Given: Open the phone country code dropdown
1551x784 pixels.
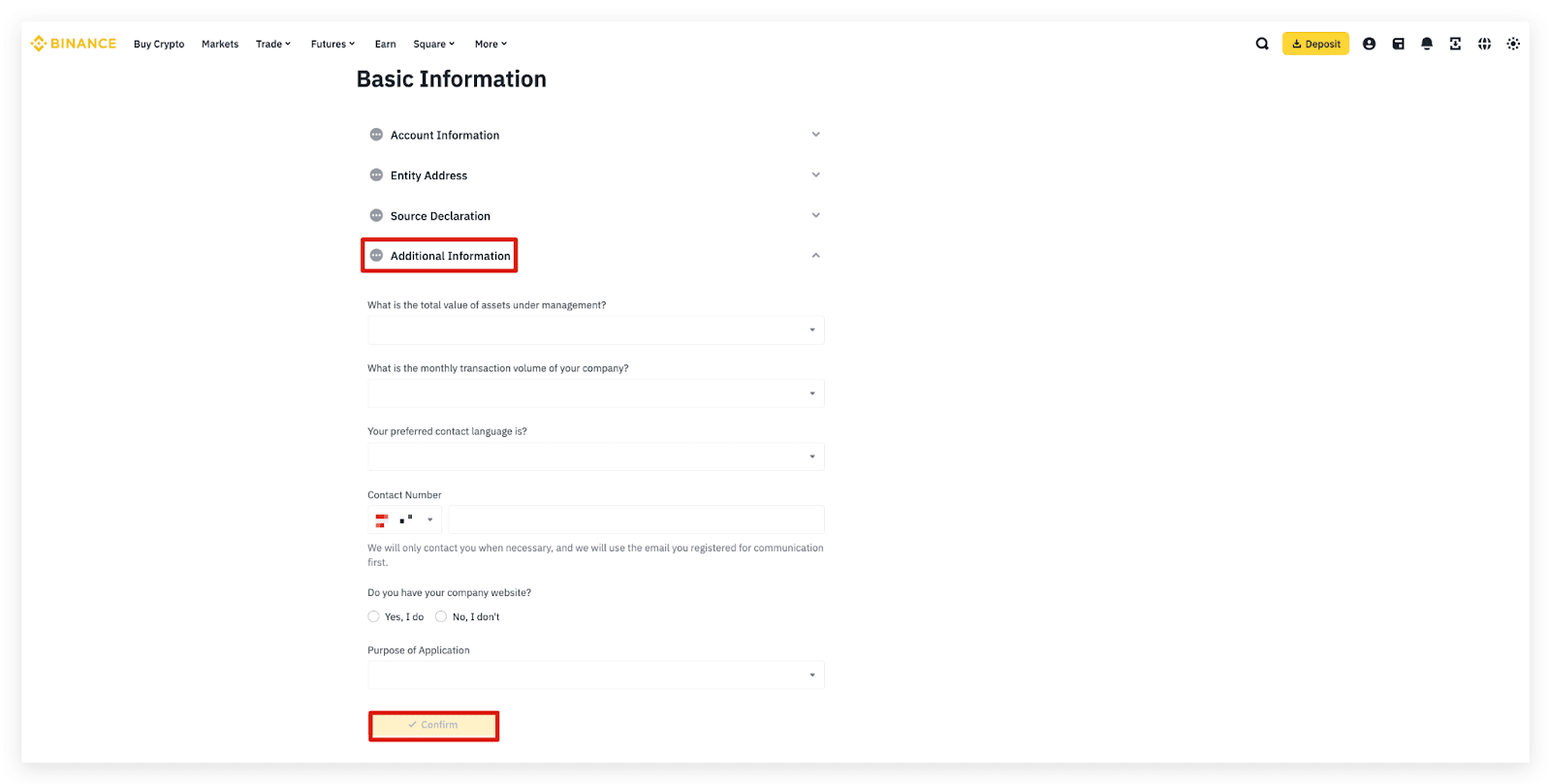Looking at the screenshot, I should (x=404, y=520).
